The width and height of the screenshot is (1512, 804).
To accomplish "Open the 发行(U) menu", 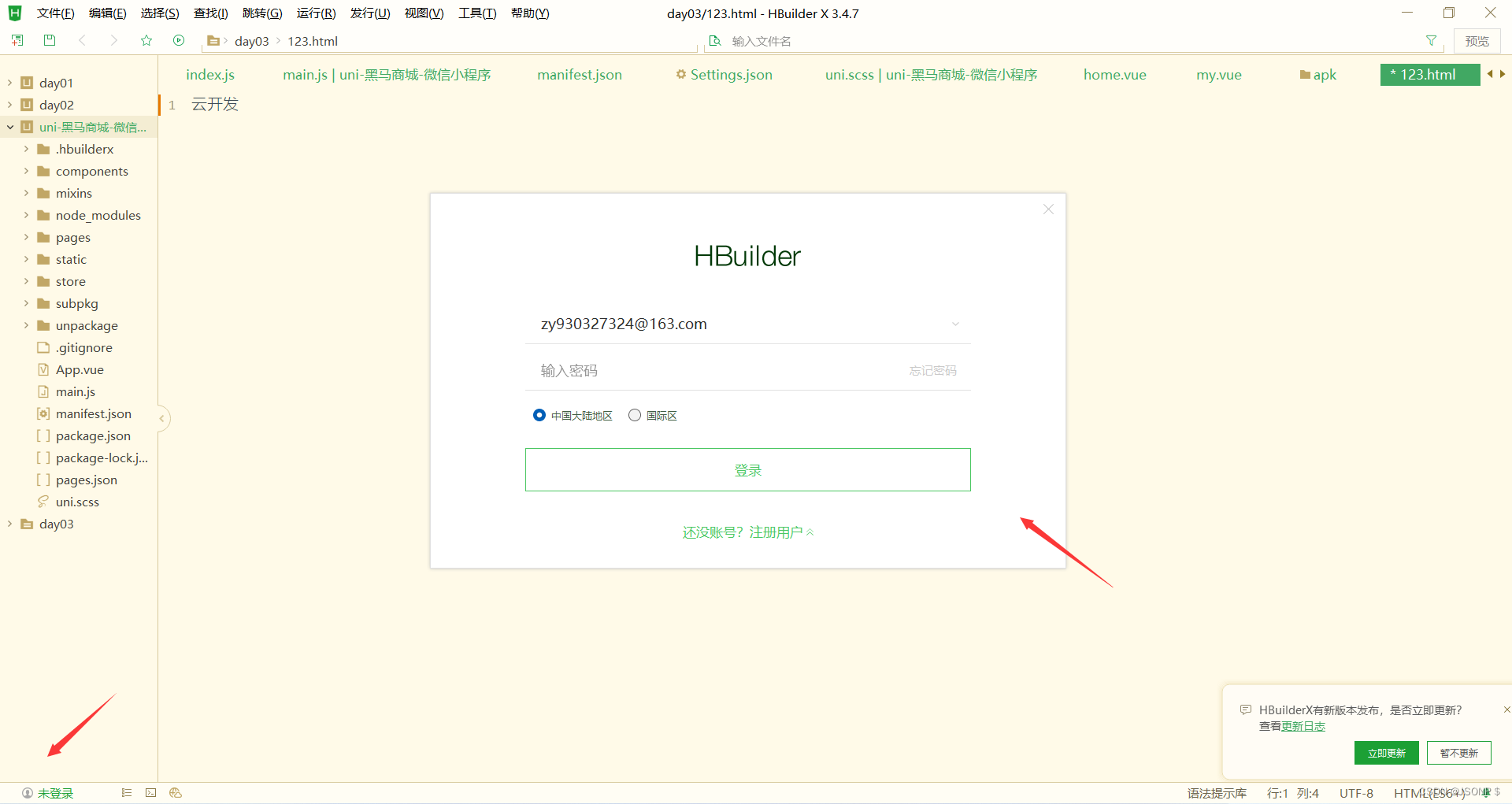I will pyautogui.click(x=370, y=13).
